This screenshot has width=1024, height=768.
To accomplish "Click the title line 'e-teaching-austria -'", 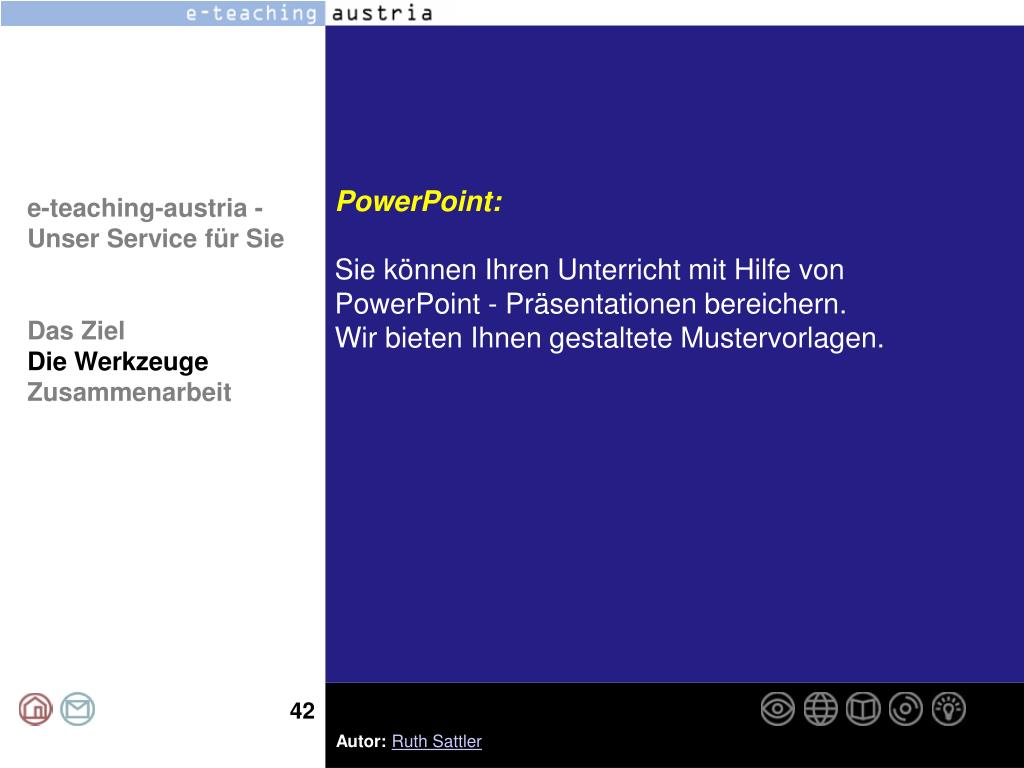I will (145, 208).
